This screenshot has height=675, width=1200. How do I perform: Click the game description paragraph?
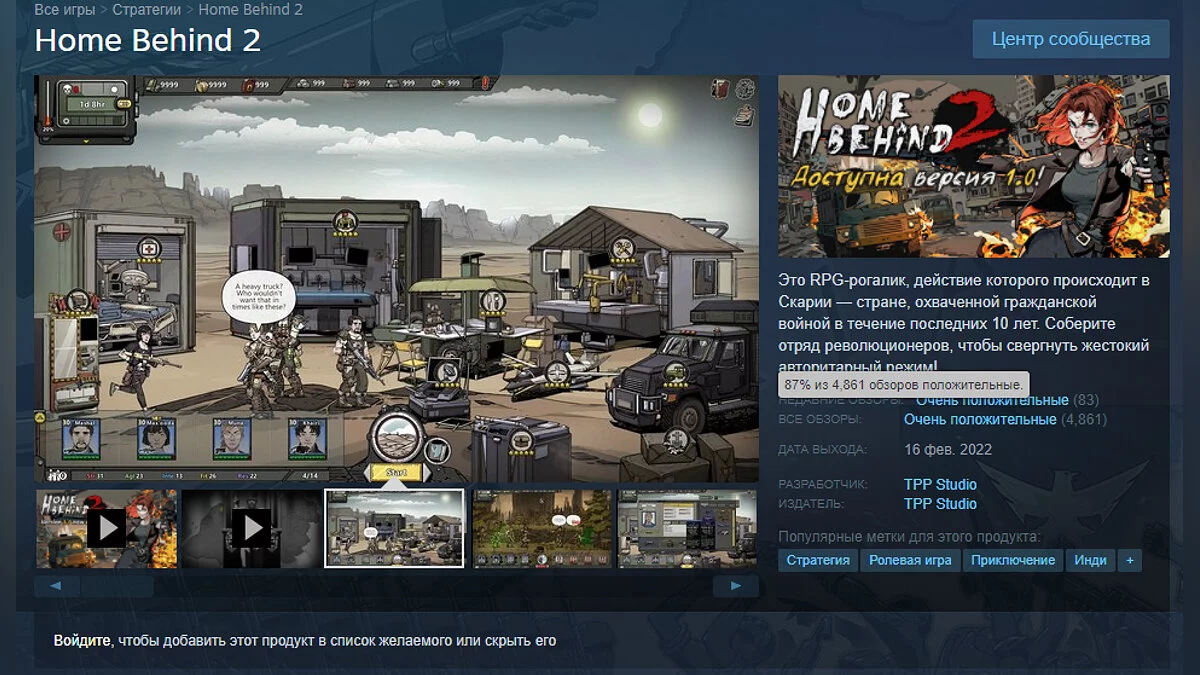tap(964, 323)
